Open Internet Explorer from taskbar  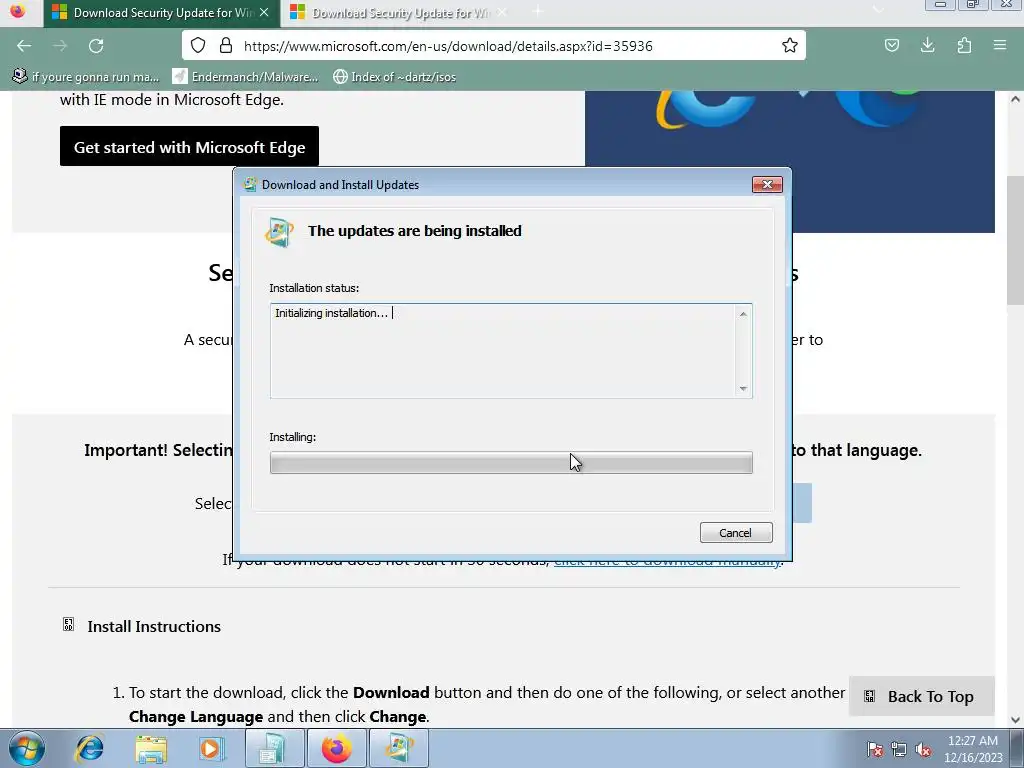click(x=89, y=748)
